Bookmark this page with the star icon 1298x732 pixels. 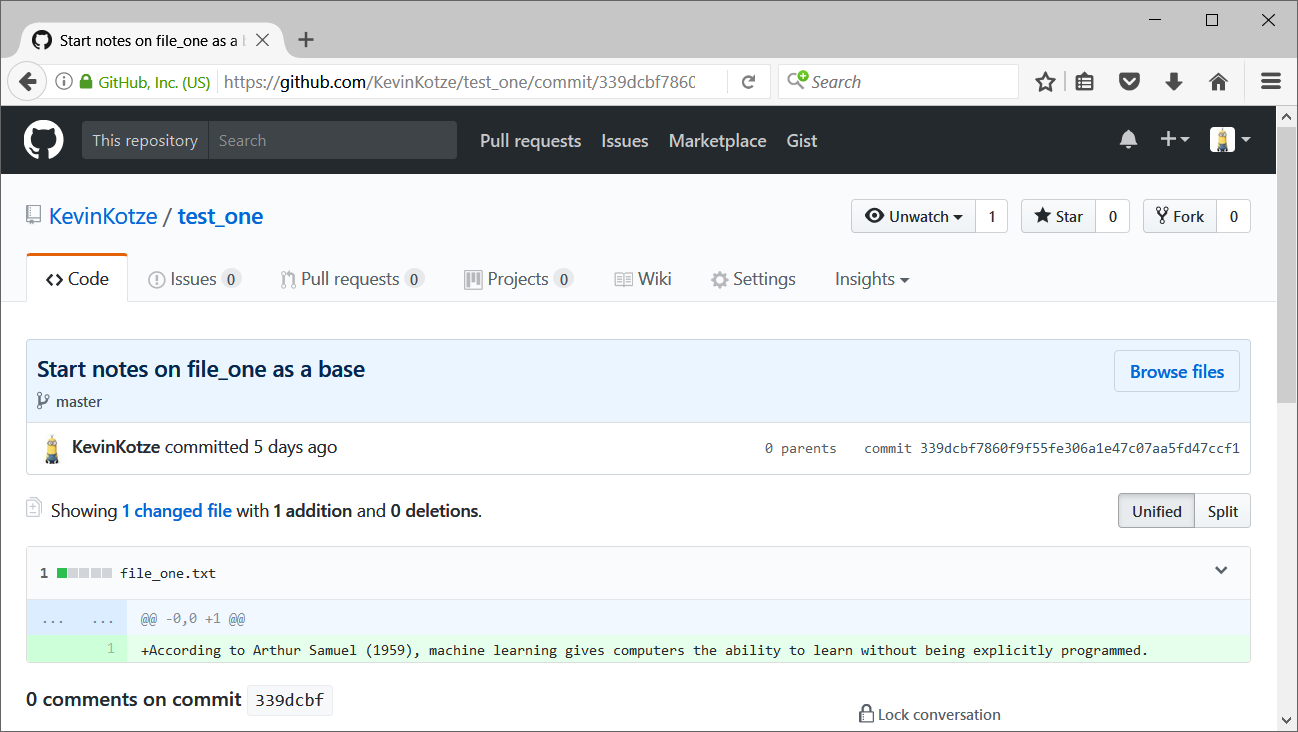(x=1045, y=82)
